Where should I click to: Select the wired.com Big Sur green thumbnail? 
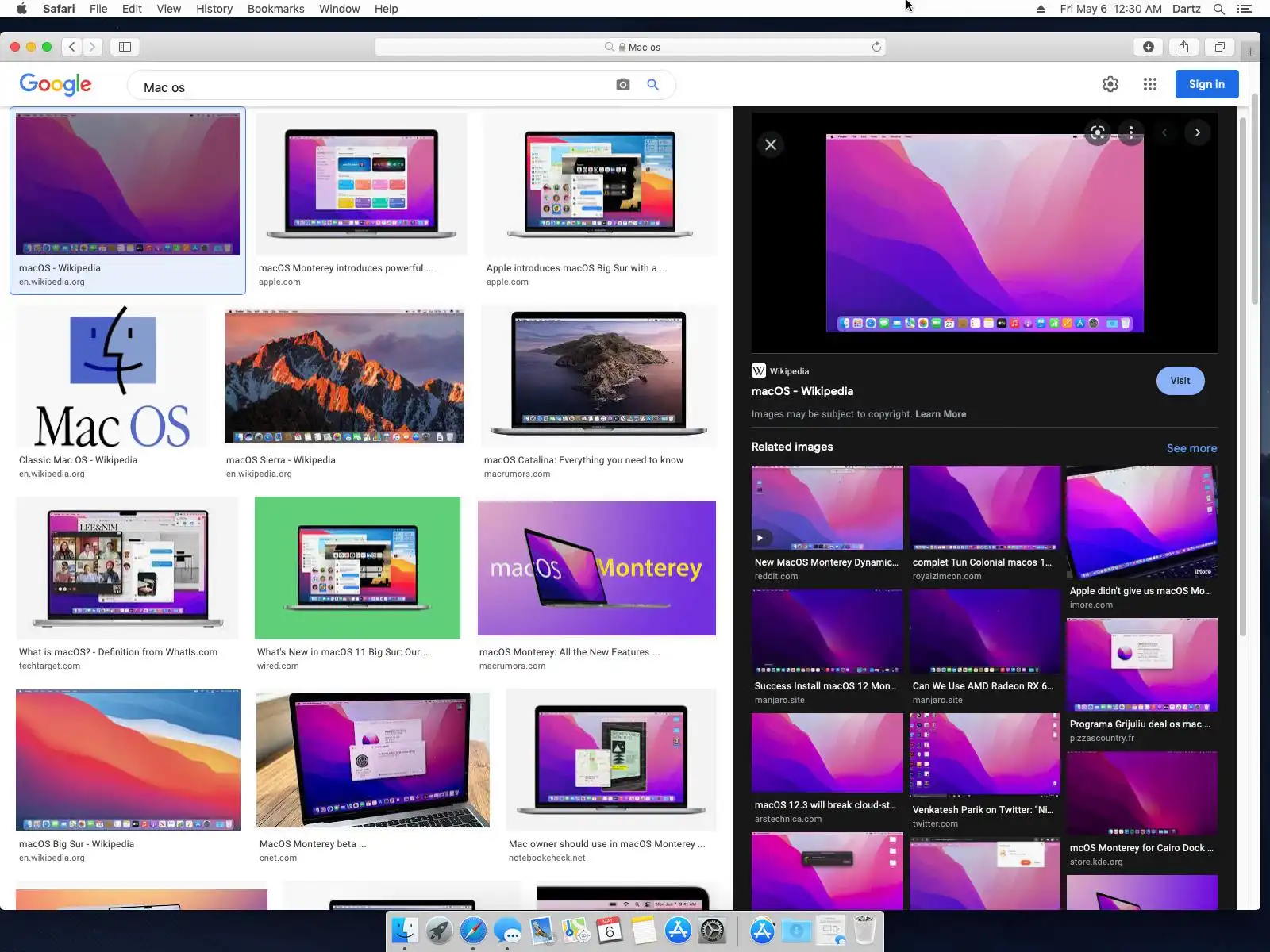[x=357, y=568]
